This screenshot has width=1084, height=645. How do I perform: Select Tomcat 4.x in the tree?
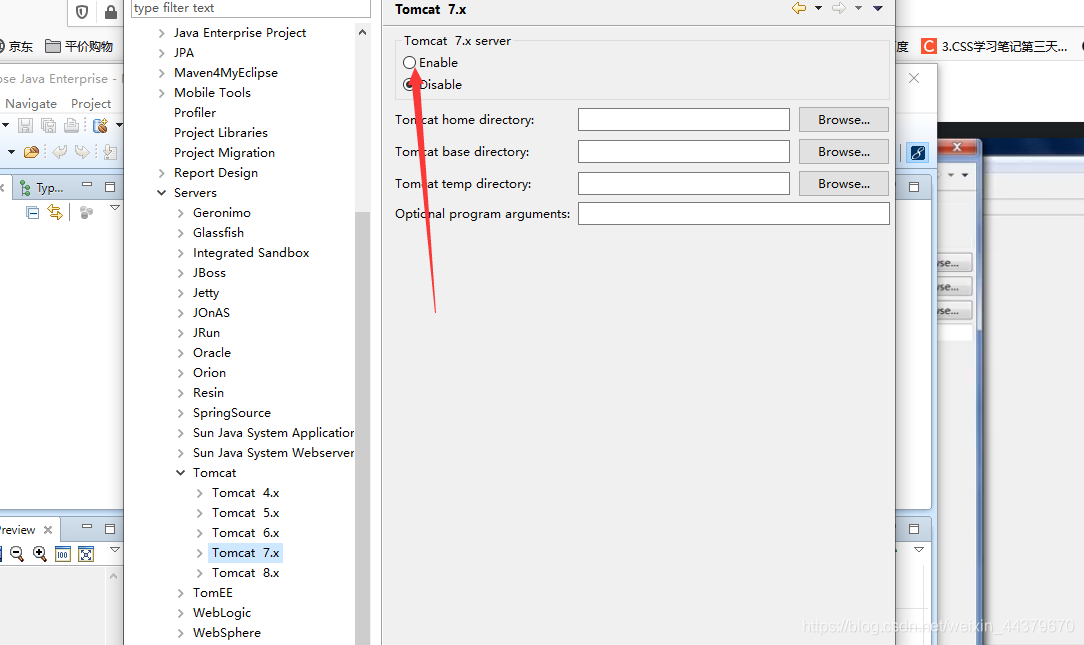pos(245,493)
